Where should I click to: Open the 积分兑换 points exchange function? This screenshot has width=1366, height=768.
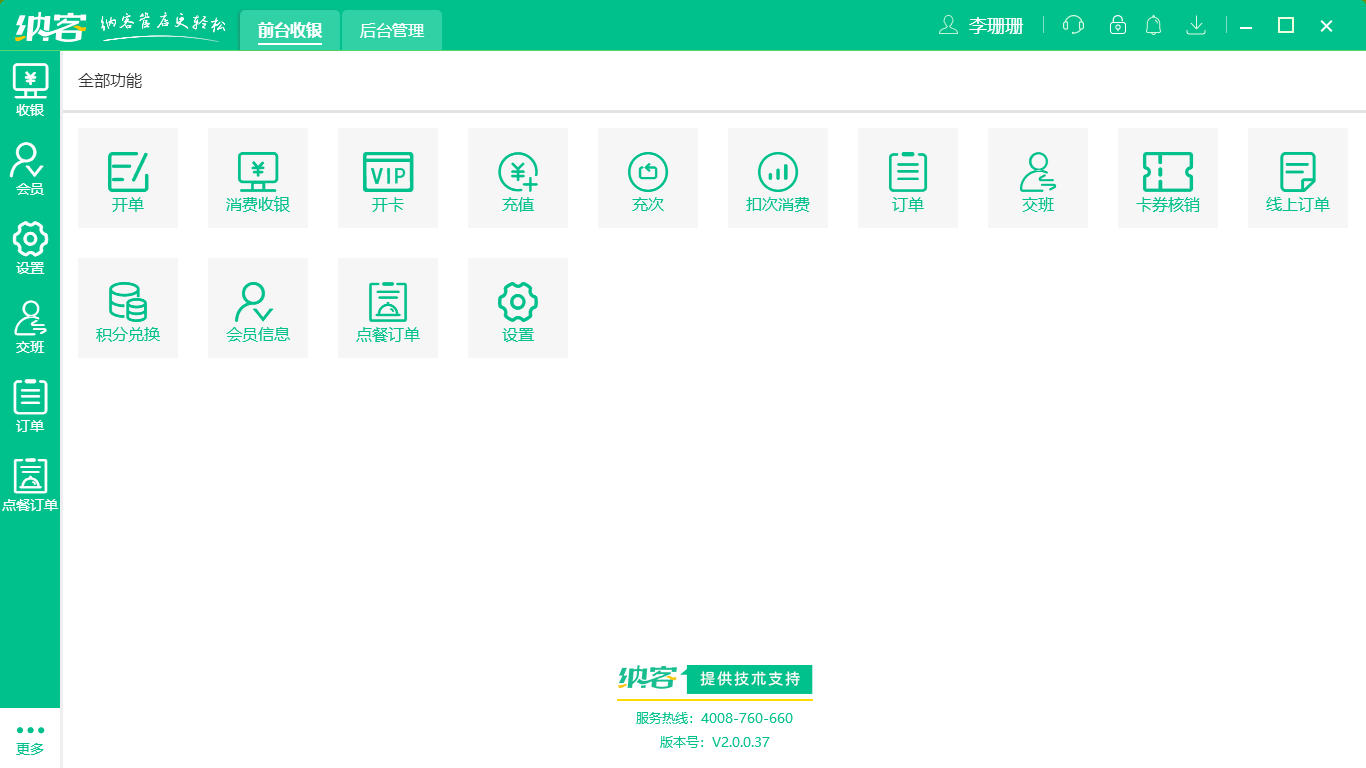(128, 307)
